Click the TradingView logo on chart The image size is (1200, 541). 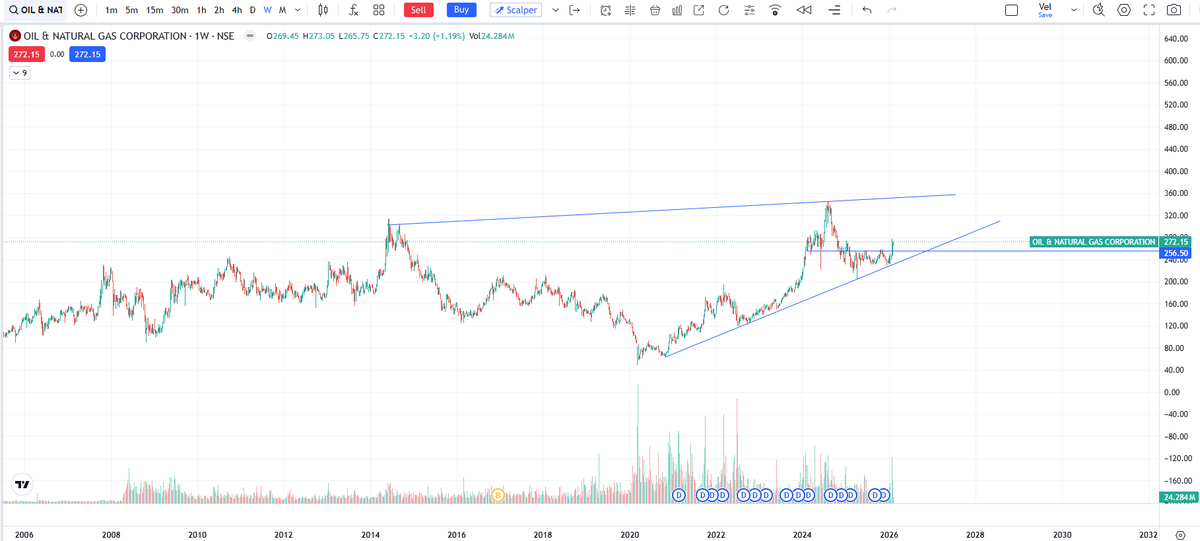tap(22, 485)
